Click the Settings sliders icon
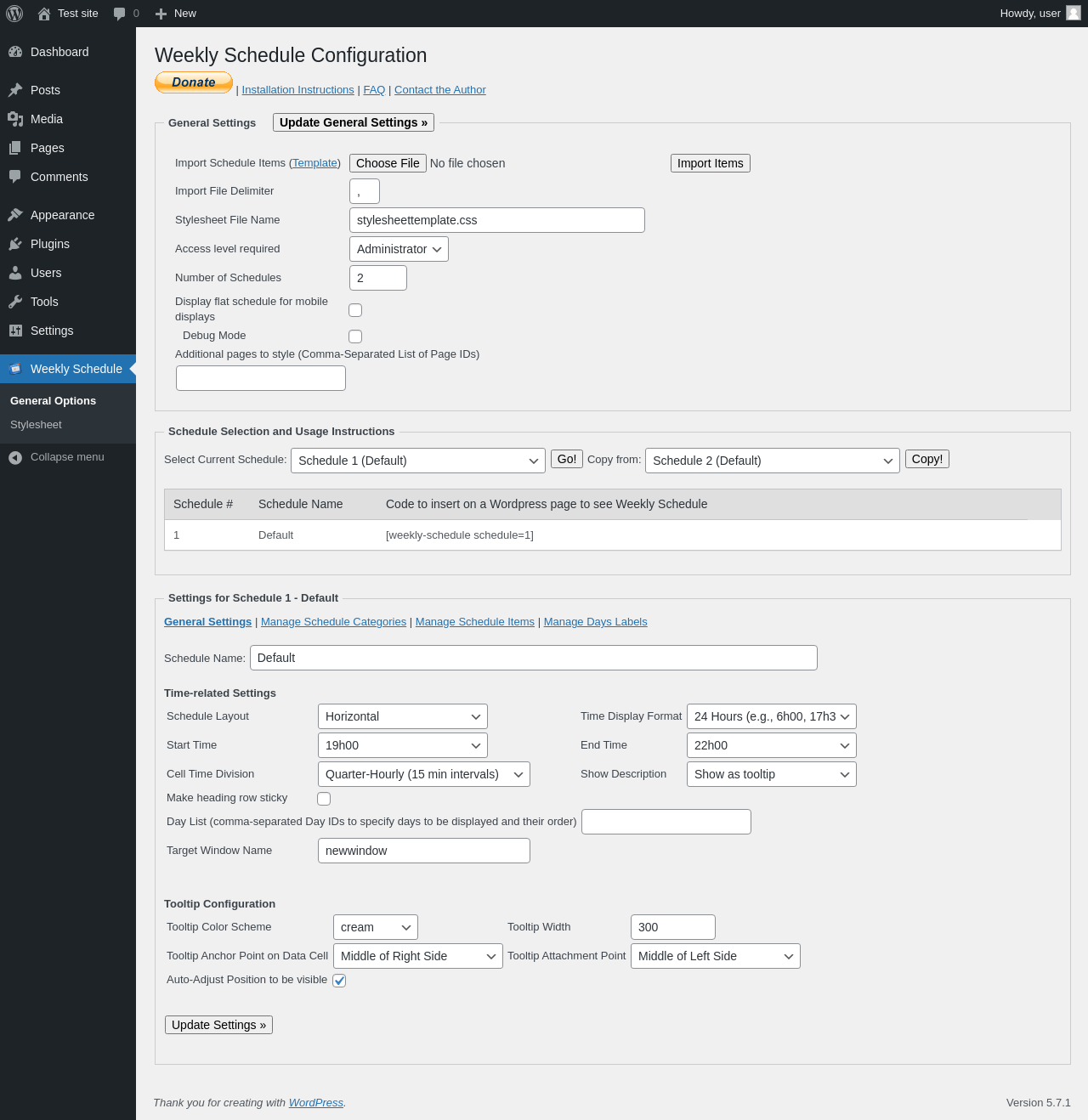The height and width of the screenshot is (1120, 1088). (15, 331)
